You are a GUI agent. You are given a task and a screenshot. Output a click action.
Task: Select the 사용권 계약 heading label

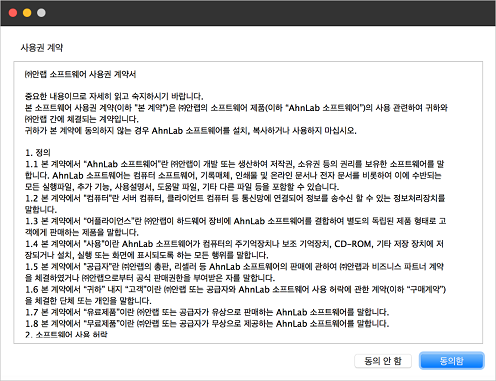42,48
